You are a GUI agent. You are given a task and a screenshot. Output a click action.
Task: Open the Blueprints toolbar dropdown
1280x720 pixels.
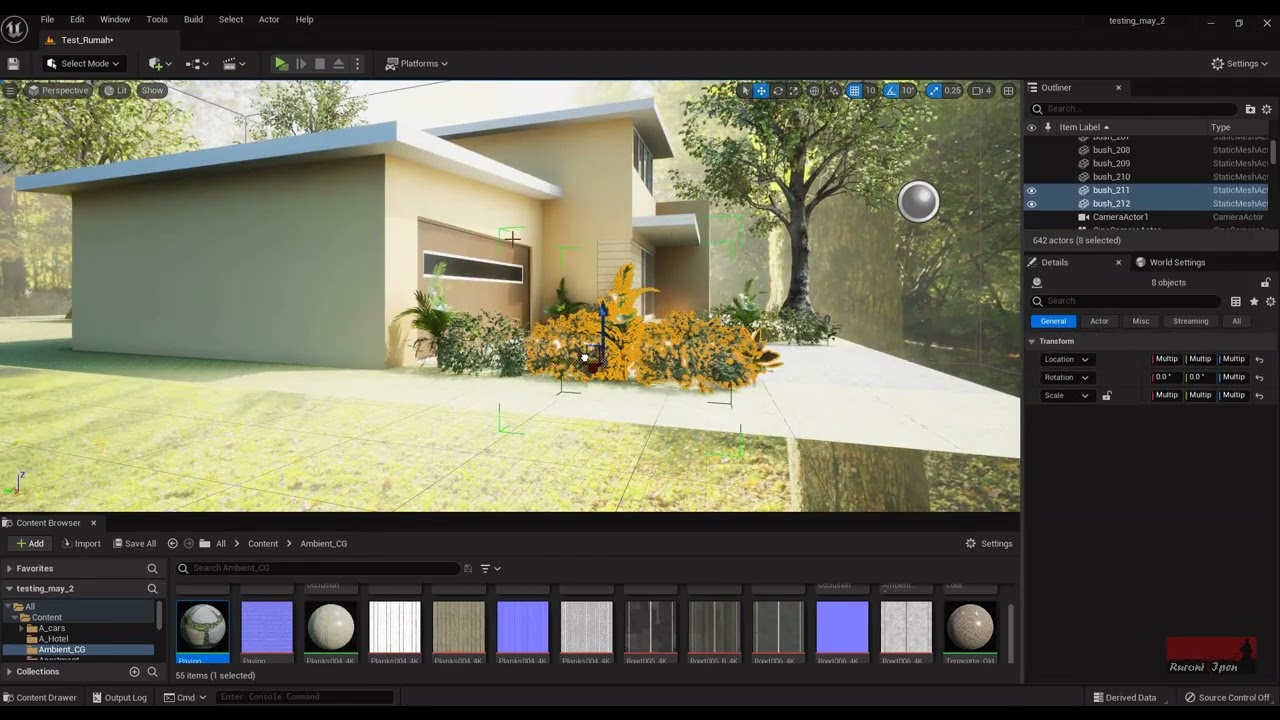pos(196,64)
